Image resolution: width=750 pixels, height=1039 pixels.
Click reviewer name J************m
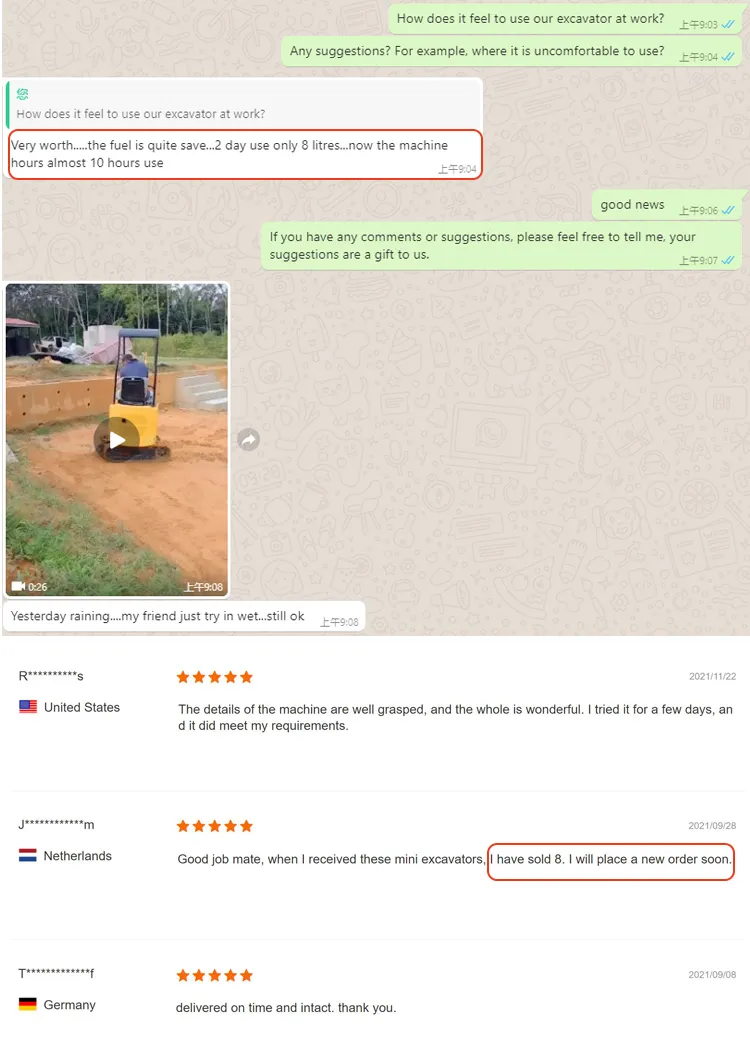pyautogui.click(x=56, y=824)
